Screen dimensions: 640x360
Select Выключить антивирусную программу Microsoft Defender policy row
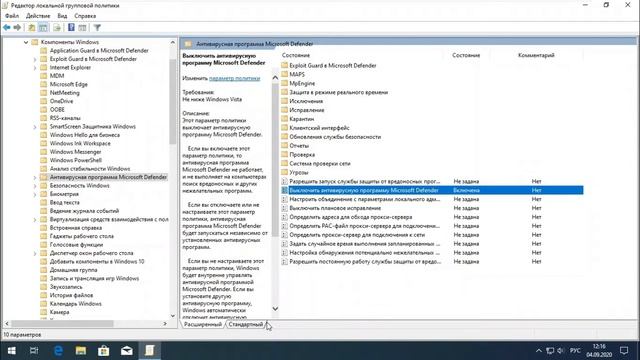pyautogui.click(x=432, y=190)
